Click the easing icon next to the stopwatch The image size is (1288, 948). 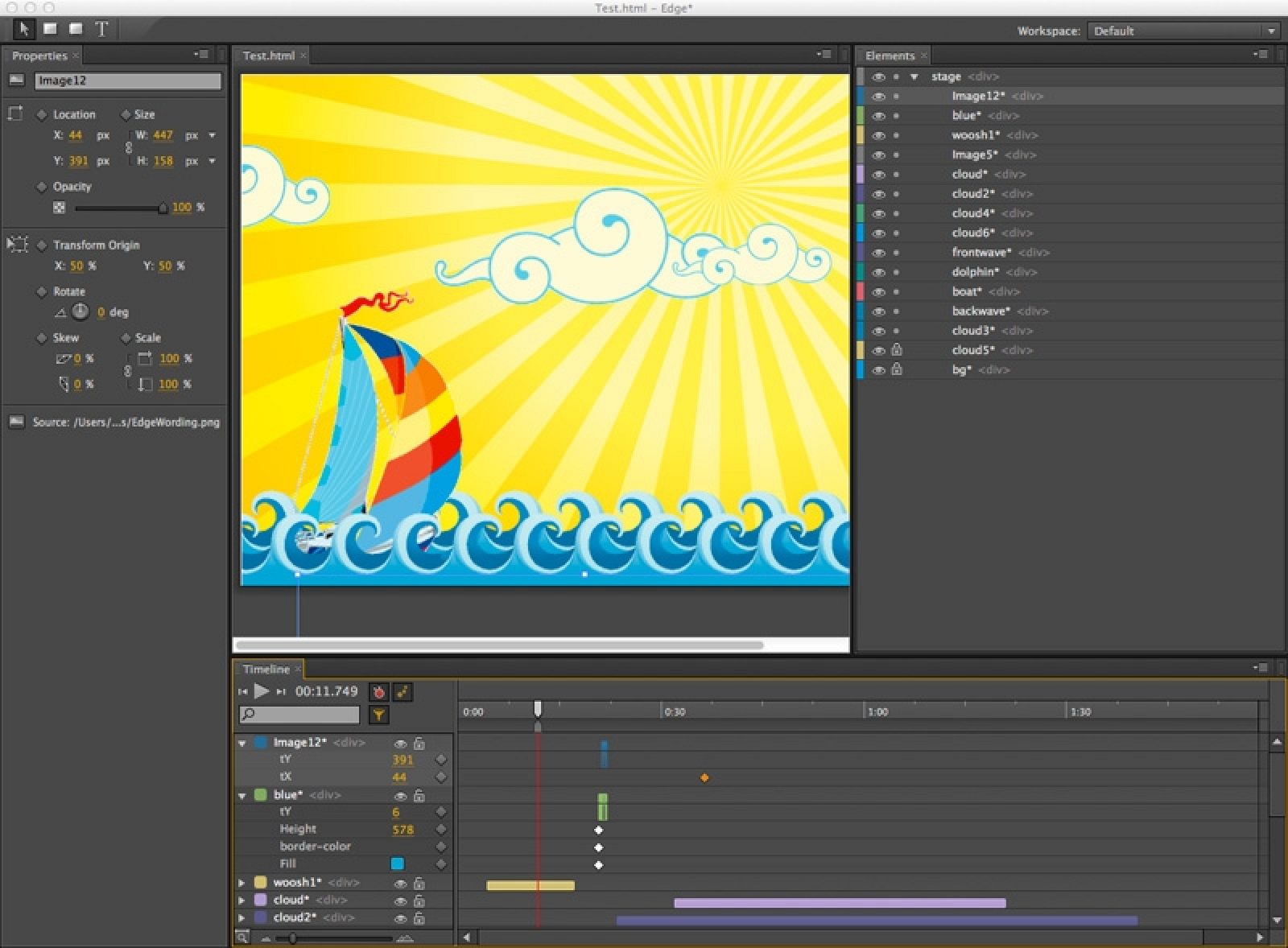[x=402, y=690]
